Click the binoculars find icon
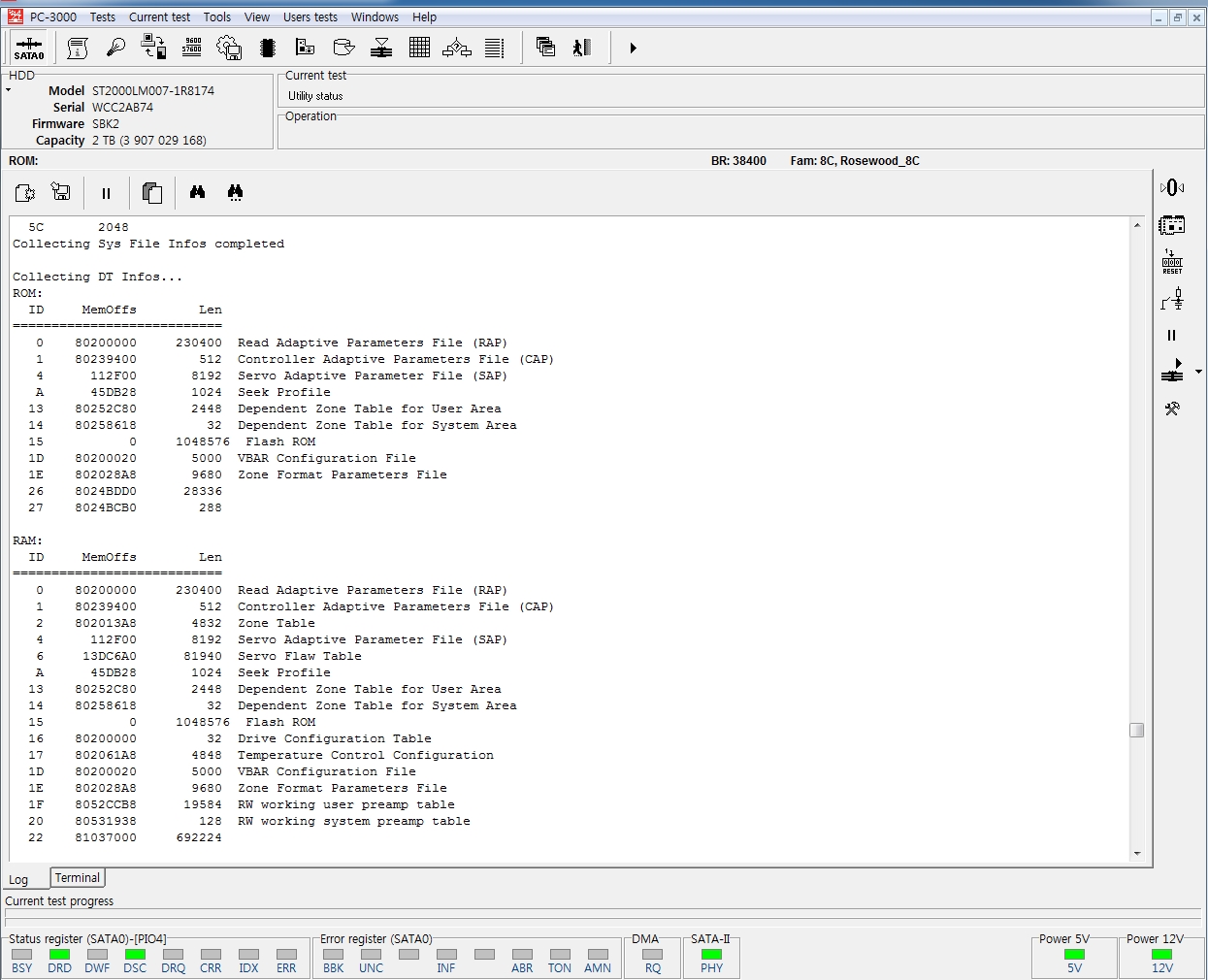Image resolution: width=1208 pixels, height=980 pixels. pos(197,192)
